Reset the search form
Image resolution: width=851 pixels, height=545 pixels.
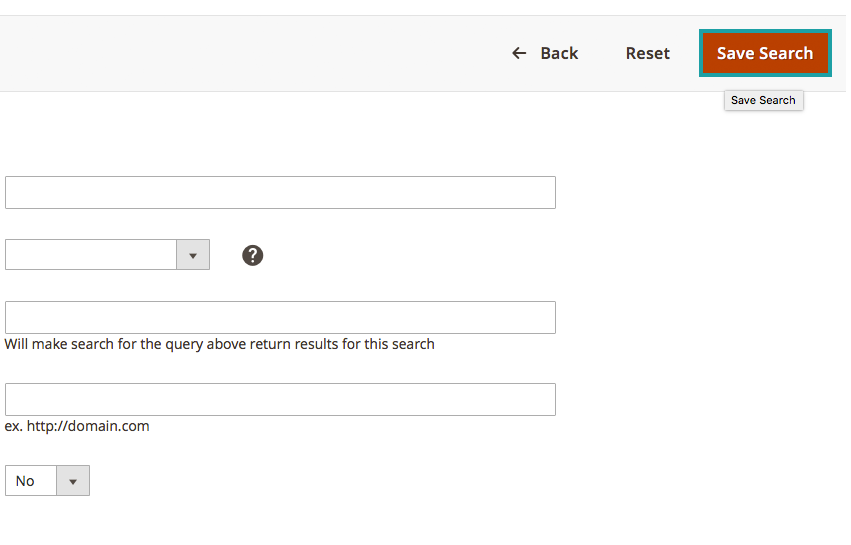pyautogui.click(x=647, y=53)
